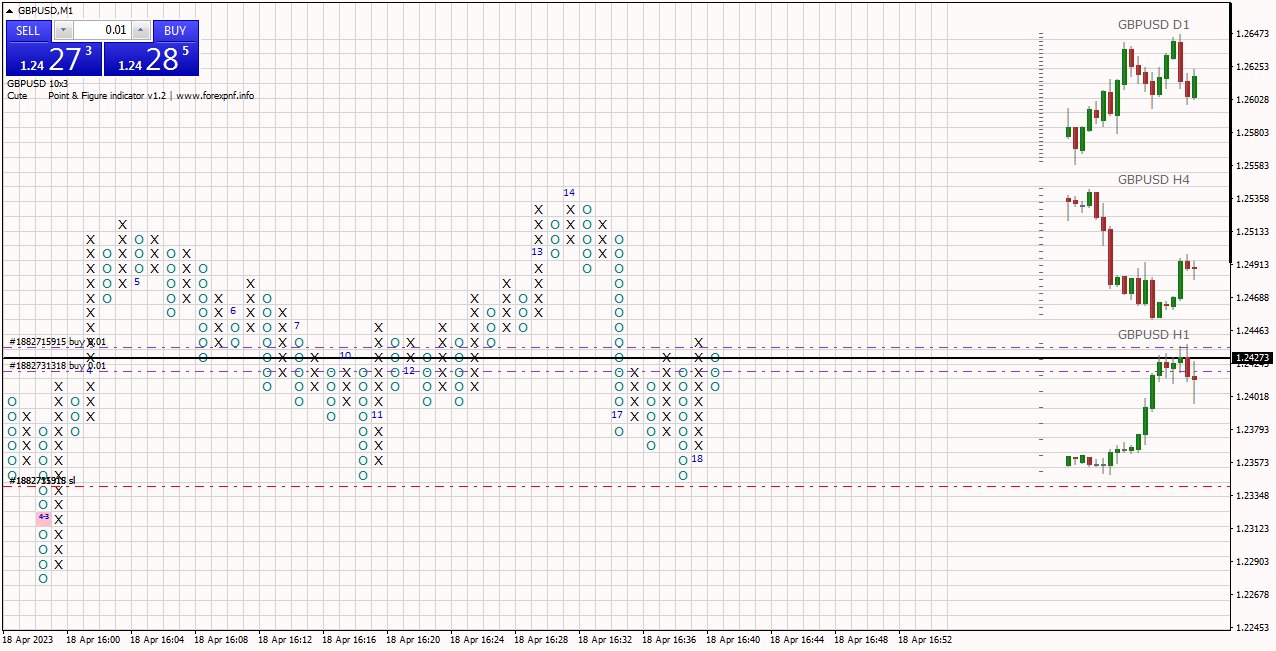This screenshot has height=651, width=1276.
Task: Click price scale value 1.23123
Action: 1253,529
